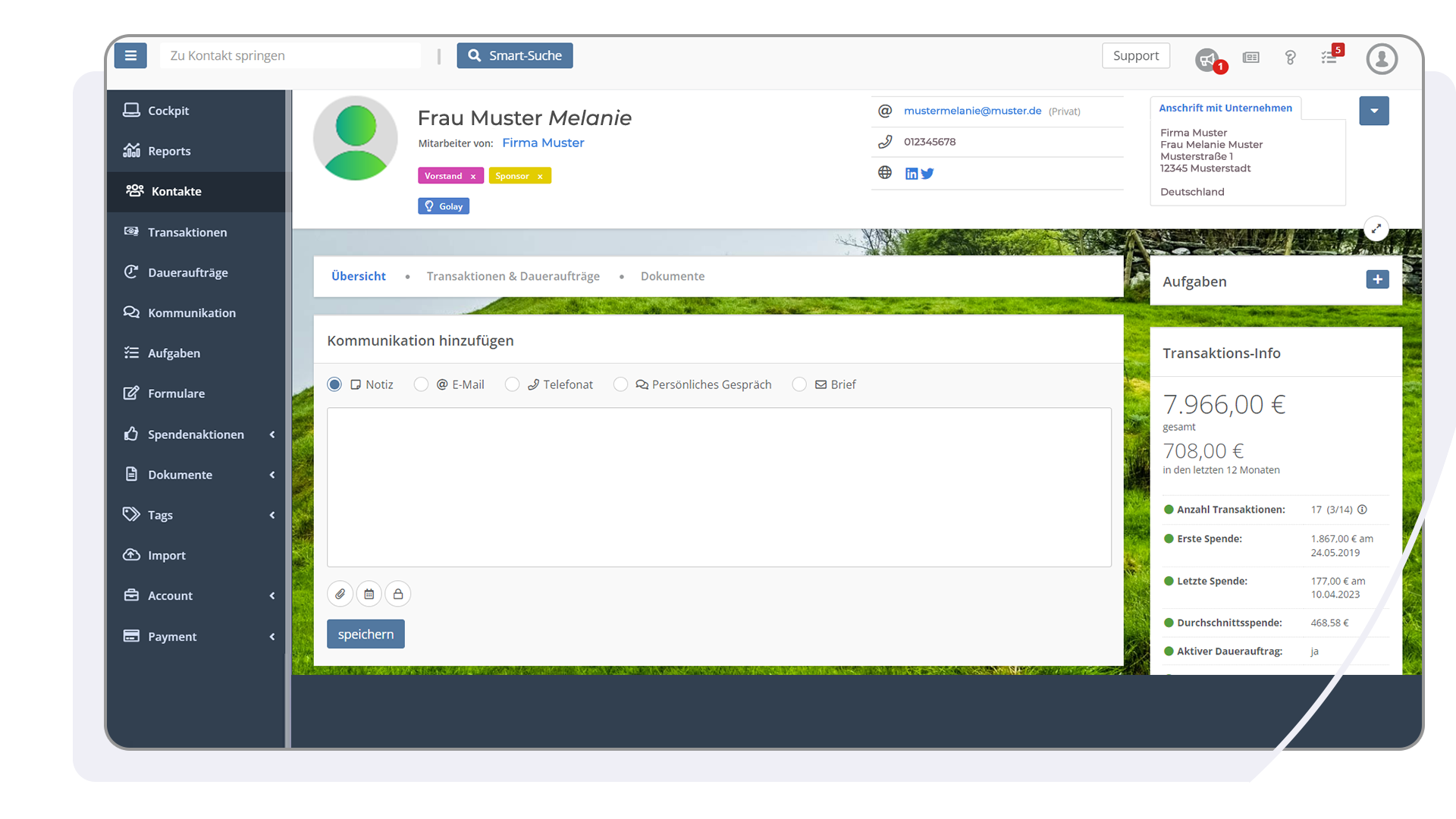Open the Transaktionen & Daueraufträge tab
1456x819 pixels.
(513, 276)
